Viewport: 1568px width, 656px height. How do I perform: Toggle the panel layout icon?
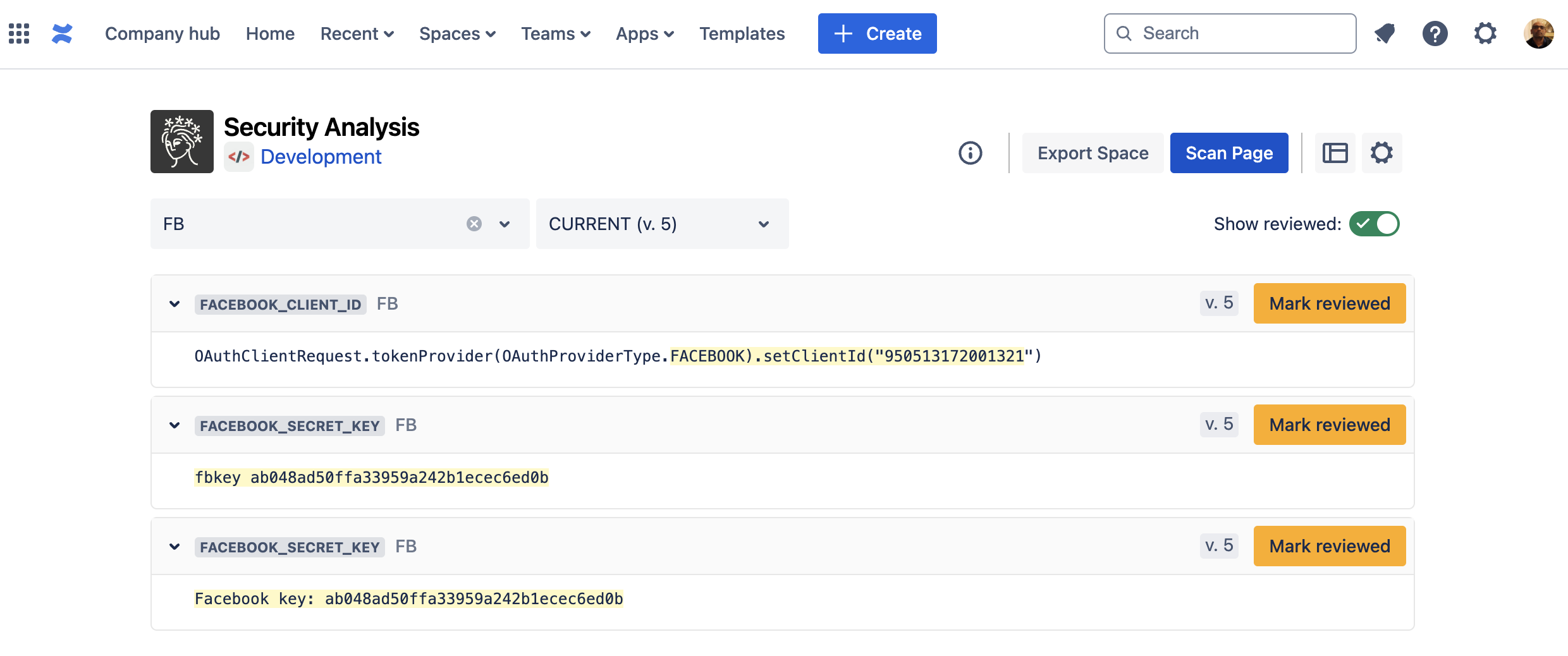pos(1335,153)
